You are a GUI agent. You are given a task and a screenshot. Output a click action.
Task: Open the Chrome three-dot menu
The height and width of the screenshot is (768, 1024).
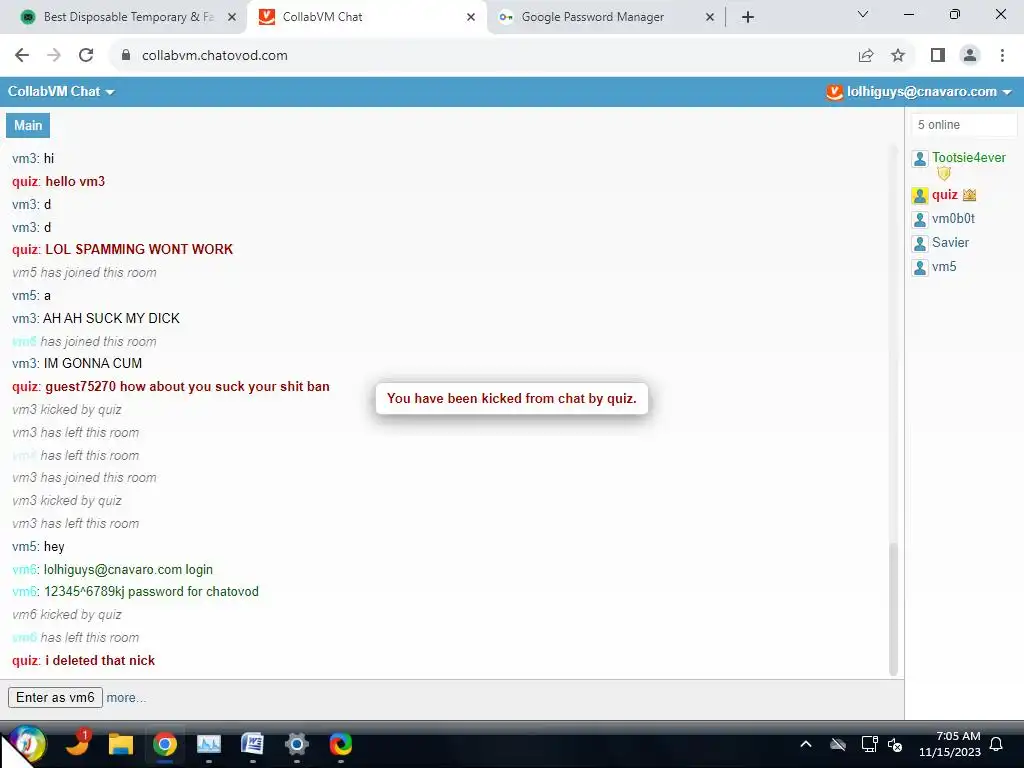(1002, 56)
